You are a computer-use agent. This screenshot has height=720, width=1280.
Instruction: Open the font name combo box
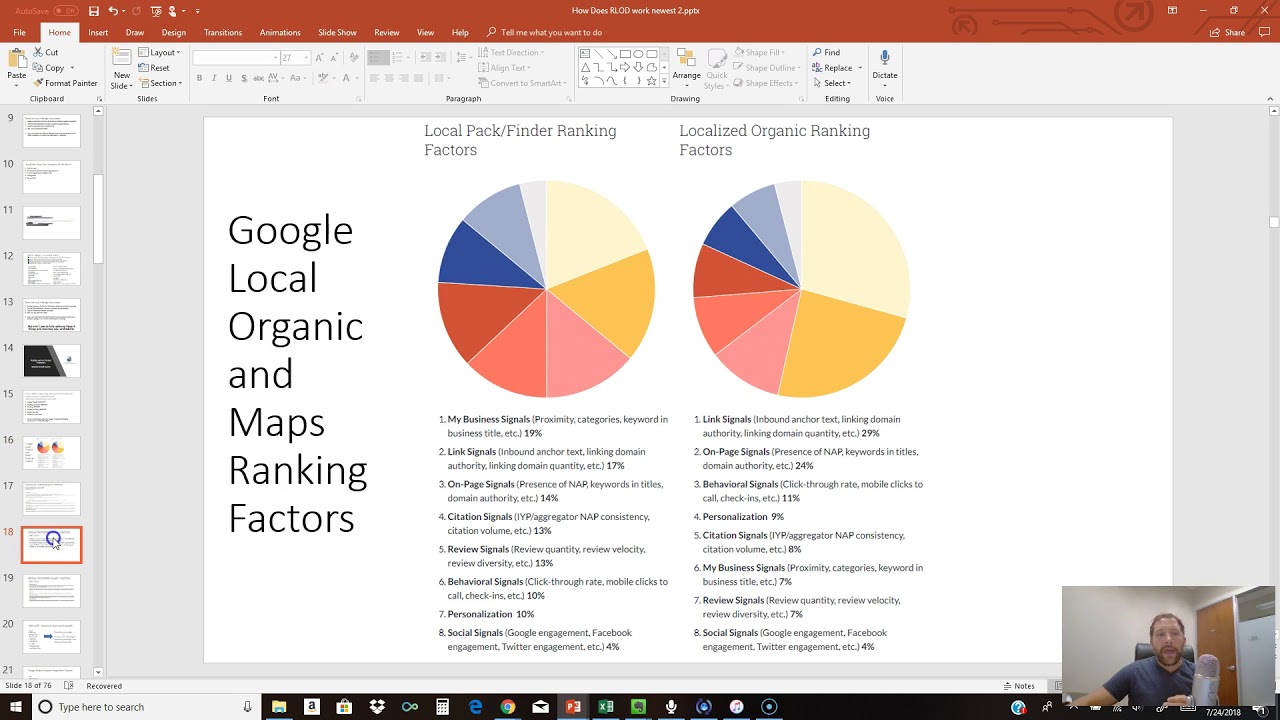coord(234,57)
